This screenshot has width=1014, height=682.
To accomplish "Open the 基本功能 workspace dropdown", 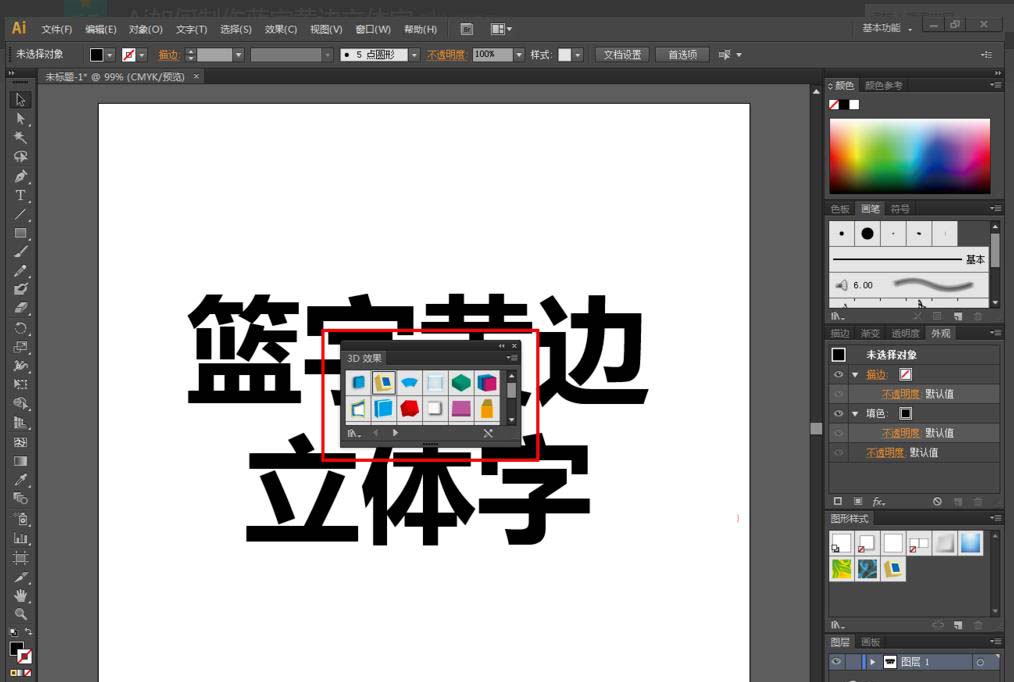I will pos(887,29).
